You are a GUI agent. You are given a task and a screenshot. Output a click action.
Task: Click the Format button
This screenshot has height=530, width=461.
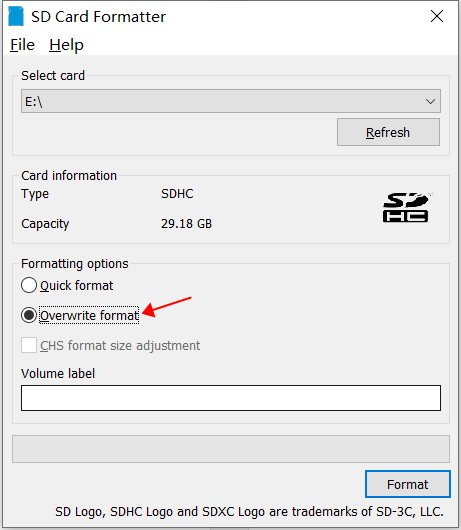click(408, 484)
